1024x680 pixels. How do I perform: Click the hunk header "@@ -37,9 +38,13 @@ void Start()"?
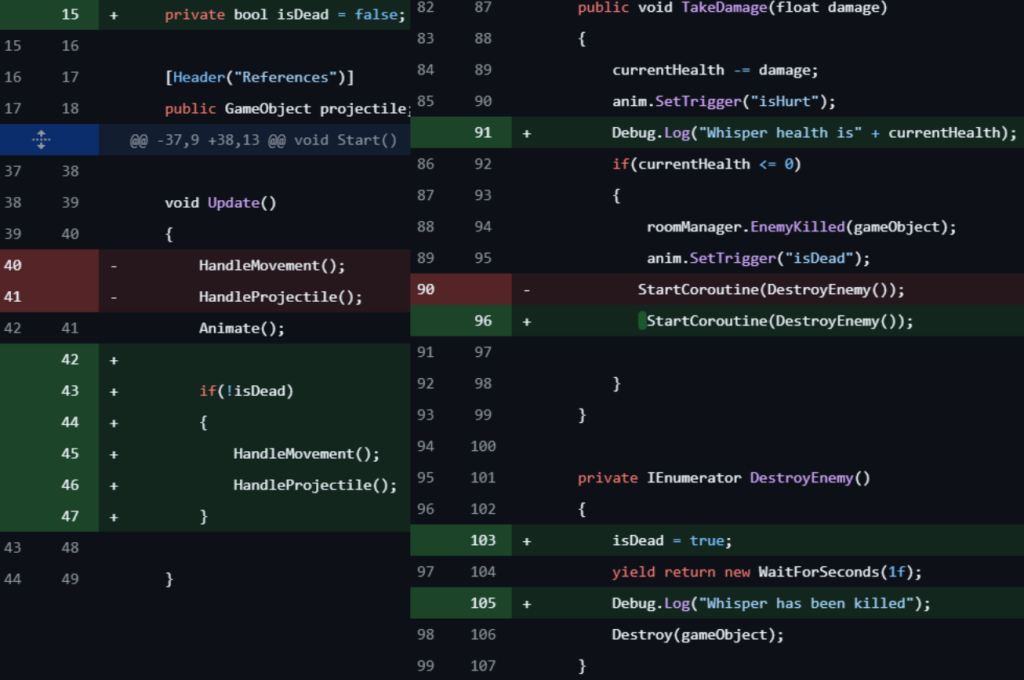[263, 140]
